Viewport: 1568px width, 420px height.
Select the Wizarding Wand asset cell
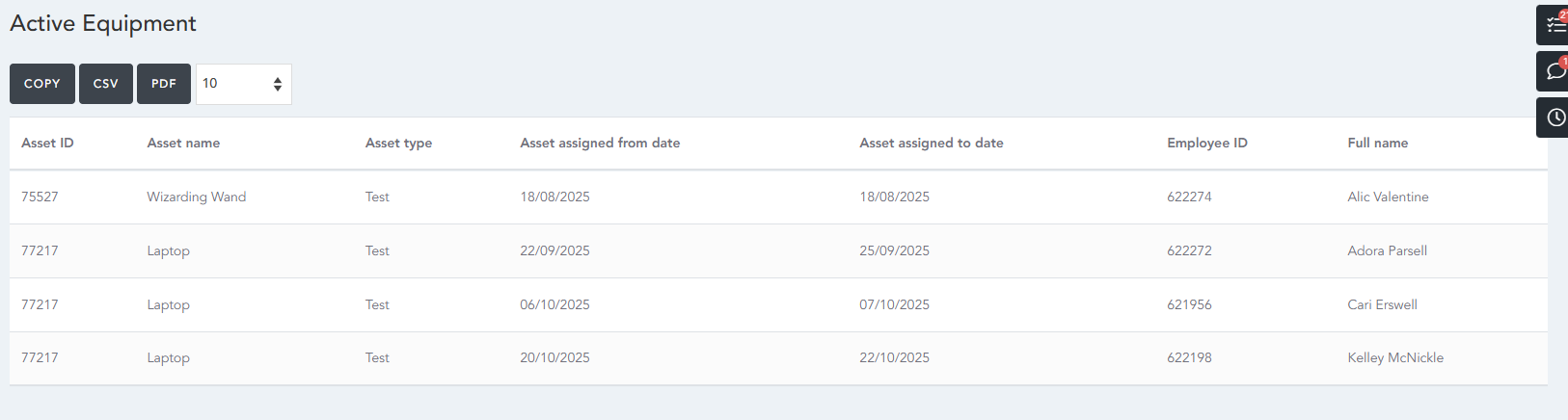pyautogui.click(x=196, y=197)
